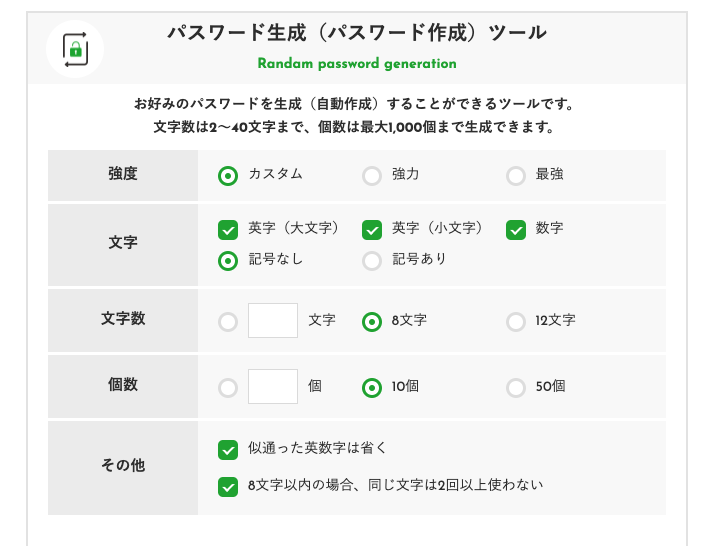This screenshot has width=713, height=546.
Task: Select the カスタム strength radio button
Action: 228,176
